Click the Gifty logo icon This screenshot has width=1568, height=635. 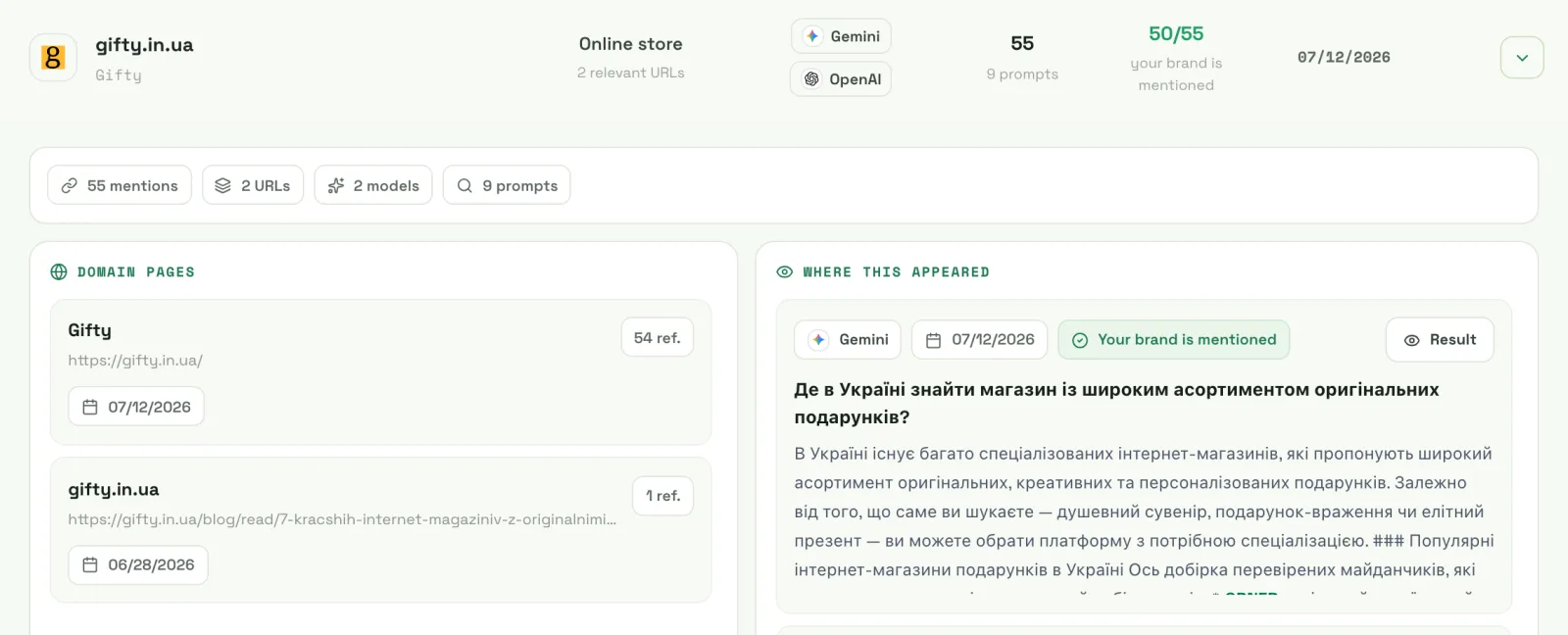[x=53, y=58]
